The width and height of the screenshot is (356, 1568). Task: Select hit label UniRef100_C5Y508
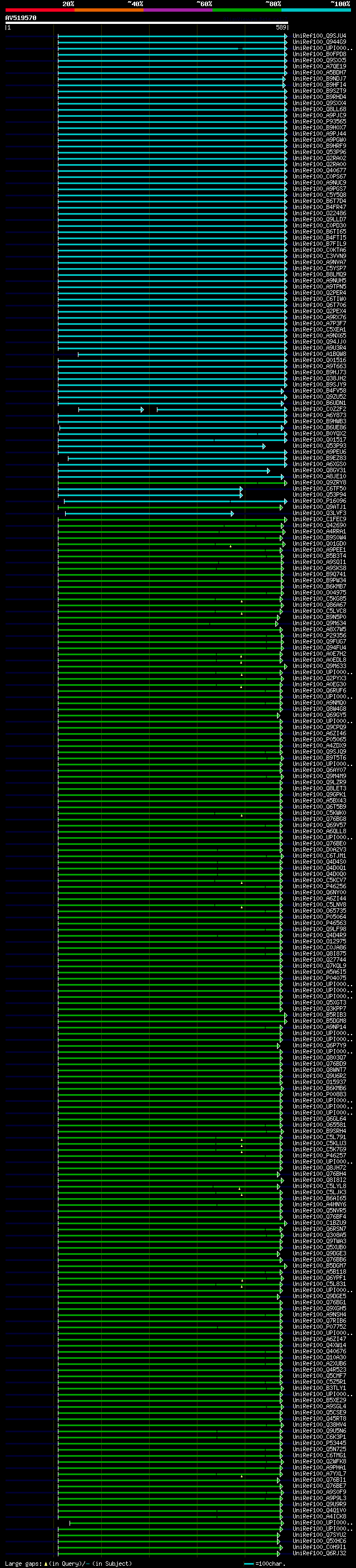click(x=319, y=195)
